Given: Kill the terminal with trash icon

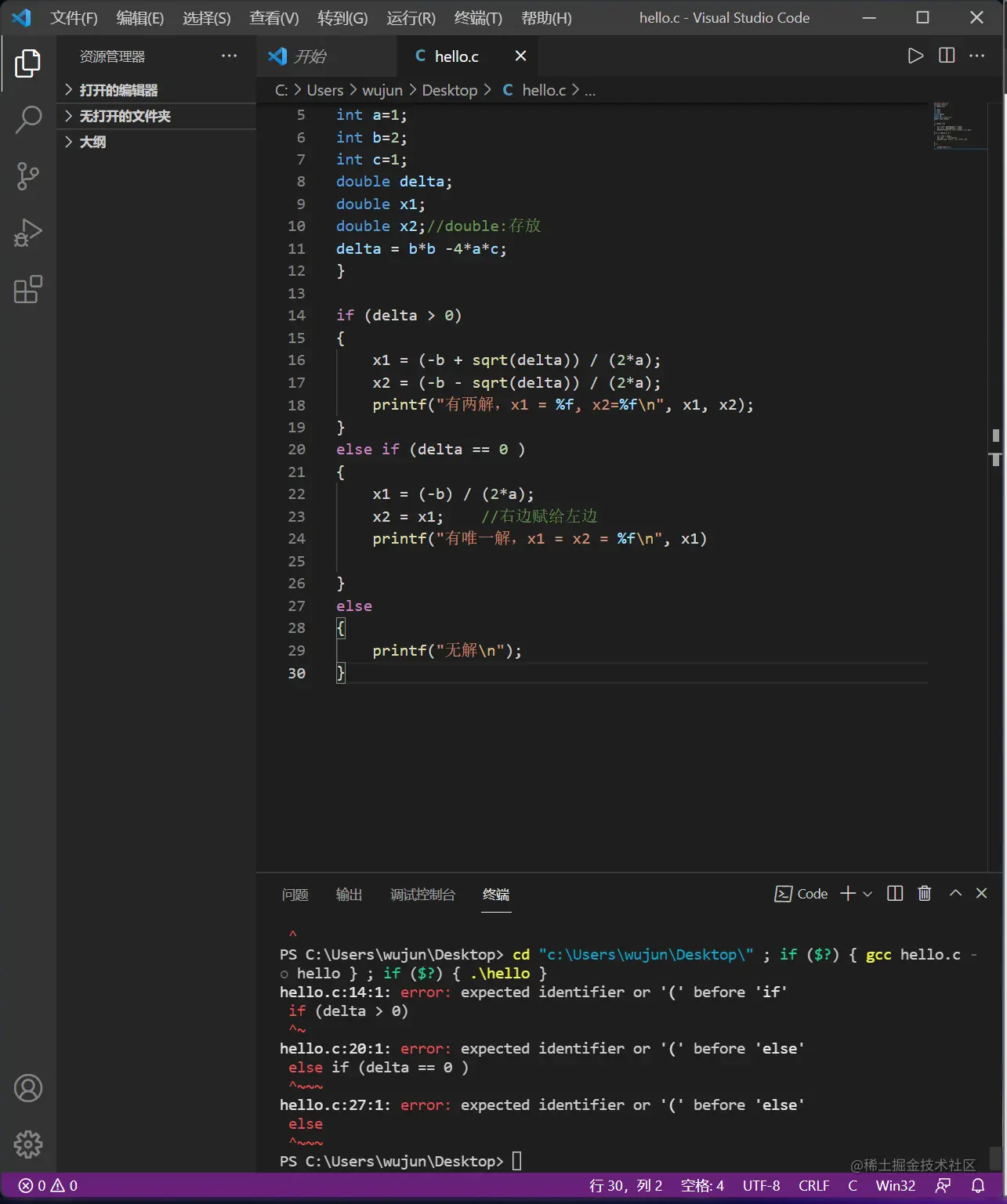Looking at the screenshot, I should tap(925, 894).
